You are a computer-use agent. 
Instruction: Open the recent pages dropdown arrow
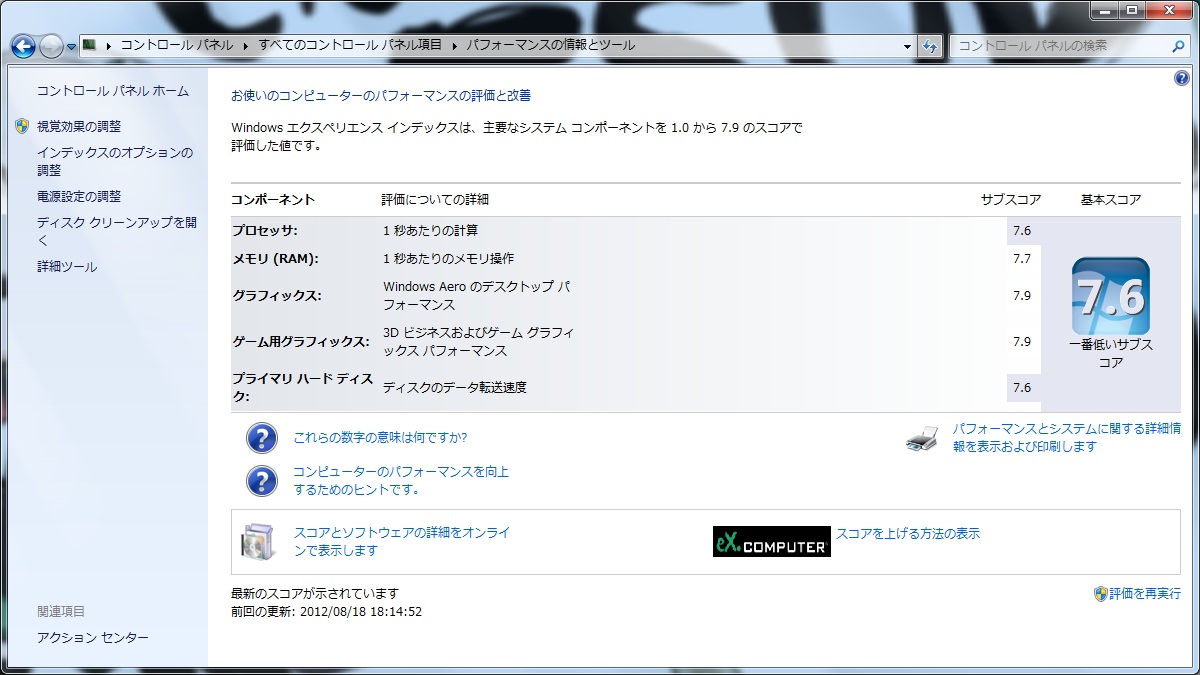pyautogui.click(x=71, y=47)
